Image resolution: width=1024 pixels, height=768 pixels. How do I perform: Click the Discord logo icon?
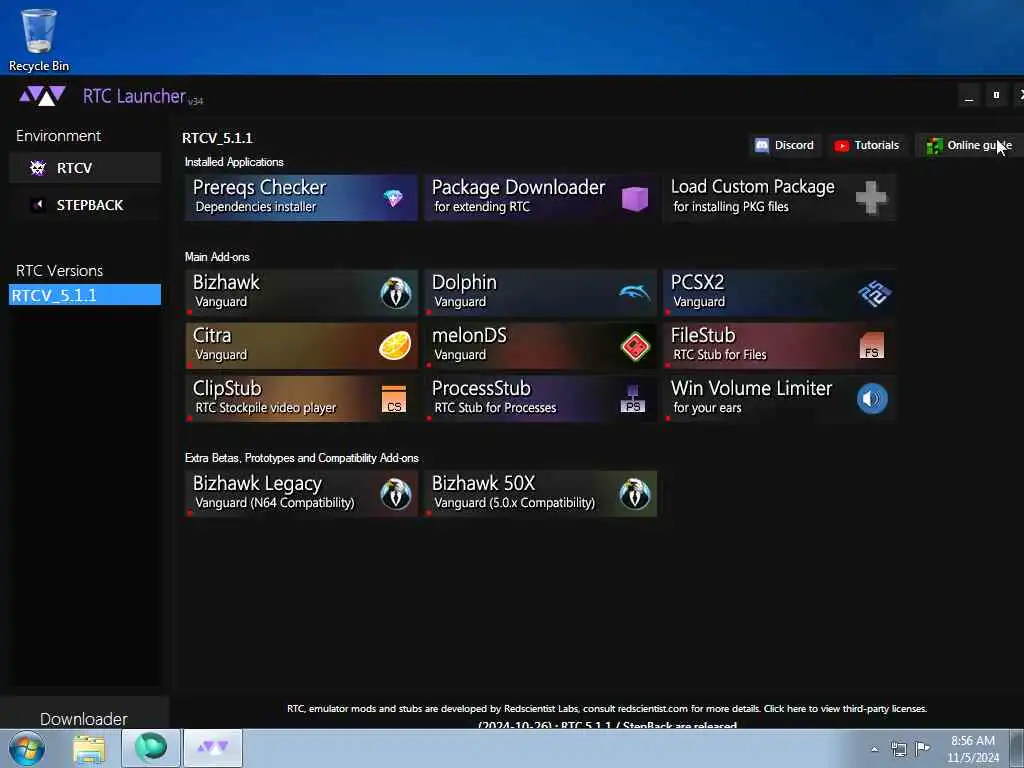coord(761,145)
